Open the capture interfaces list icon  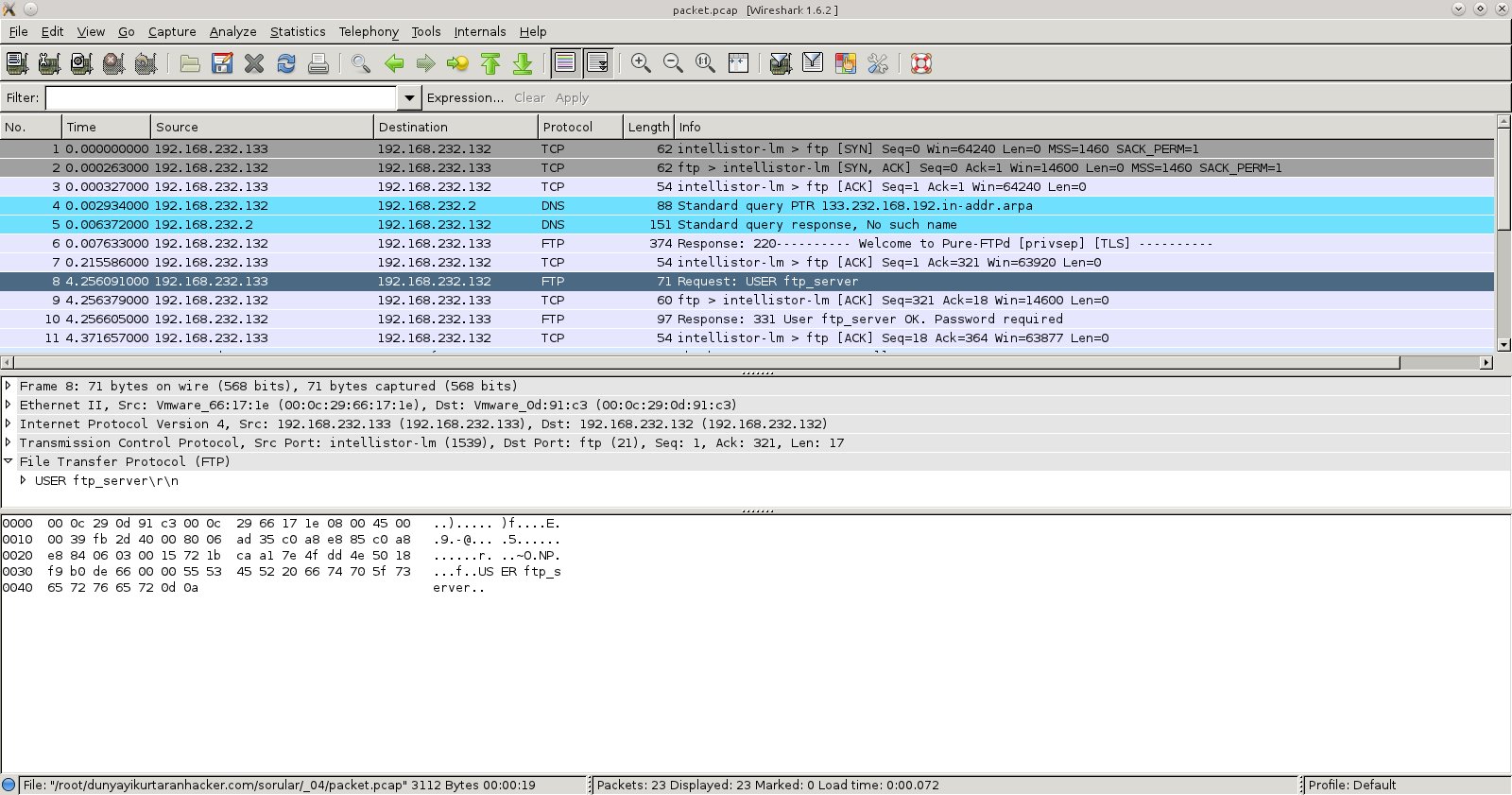click(17, 63)
